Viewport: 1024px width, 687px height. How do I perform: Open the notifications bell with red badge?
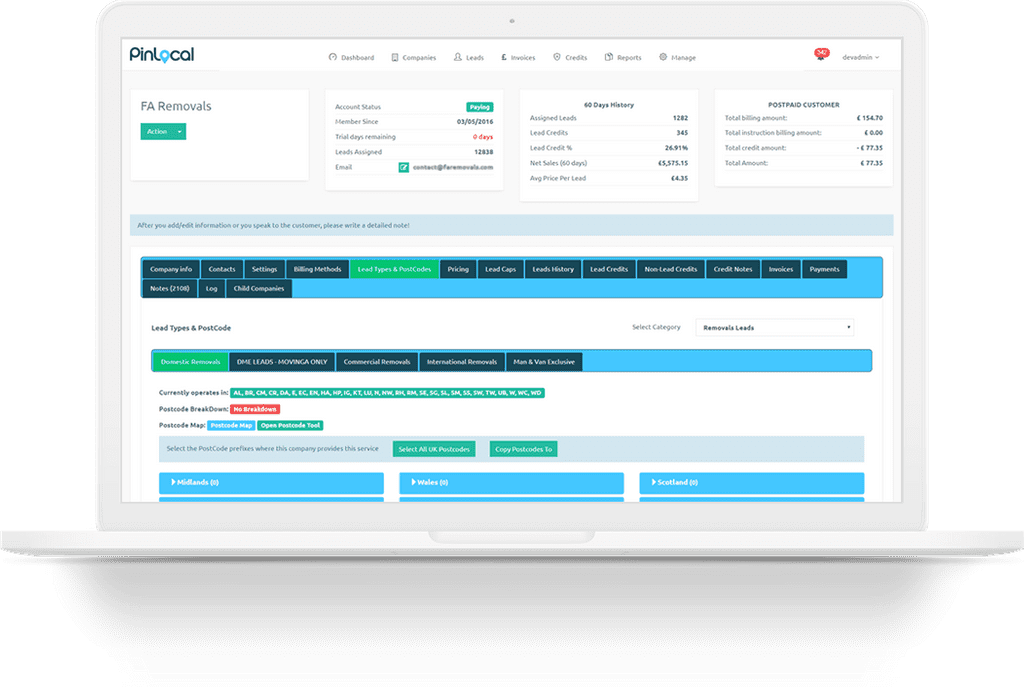click(821, 57)
